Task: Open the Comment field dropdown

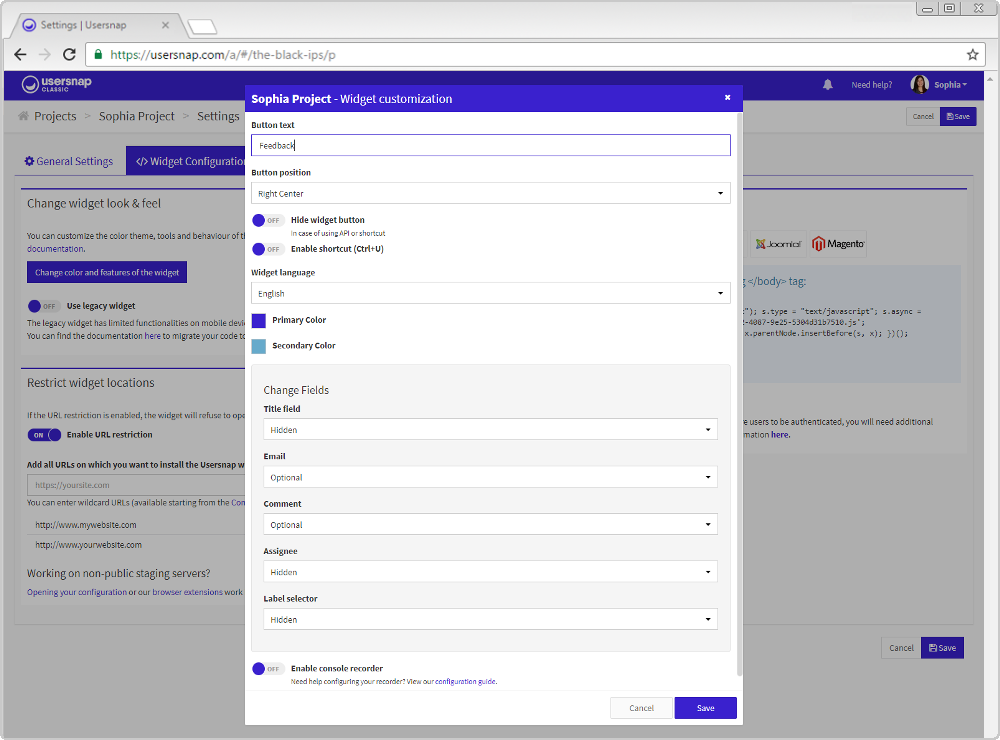Action: pos(490,524)
